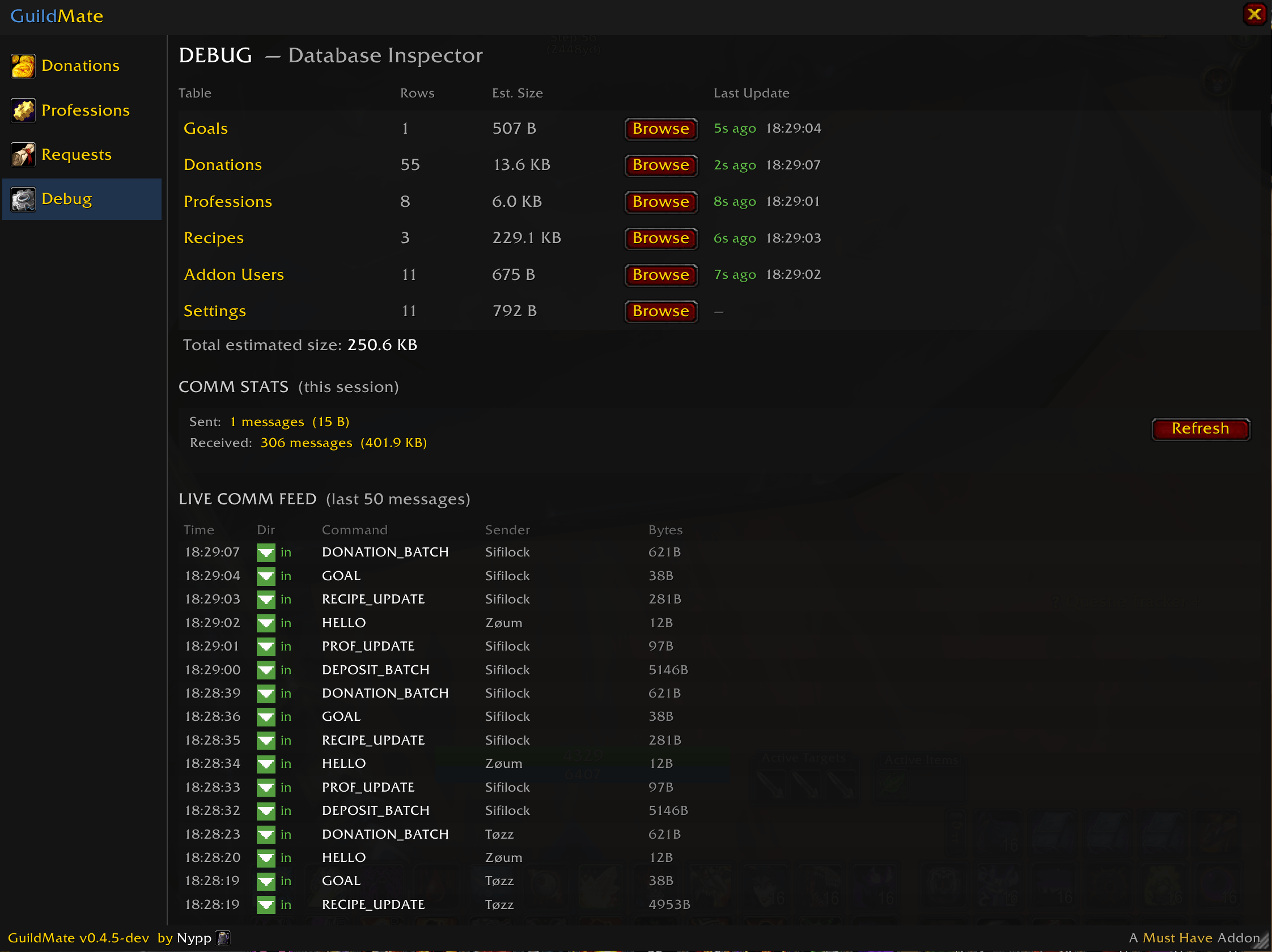Click incoming arrow icon for the 18:28:36 row
The height and width of the screenshot is (952, 1272).
(x=266, y=717)
